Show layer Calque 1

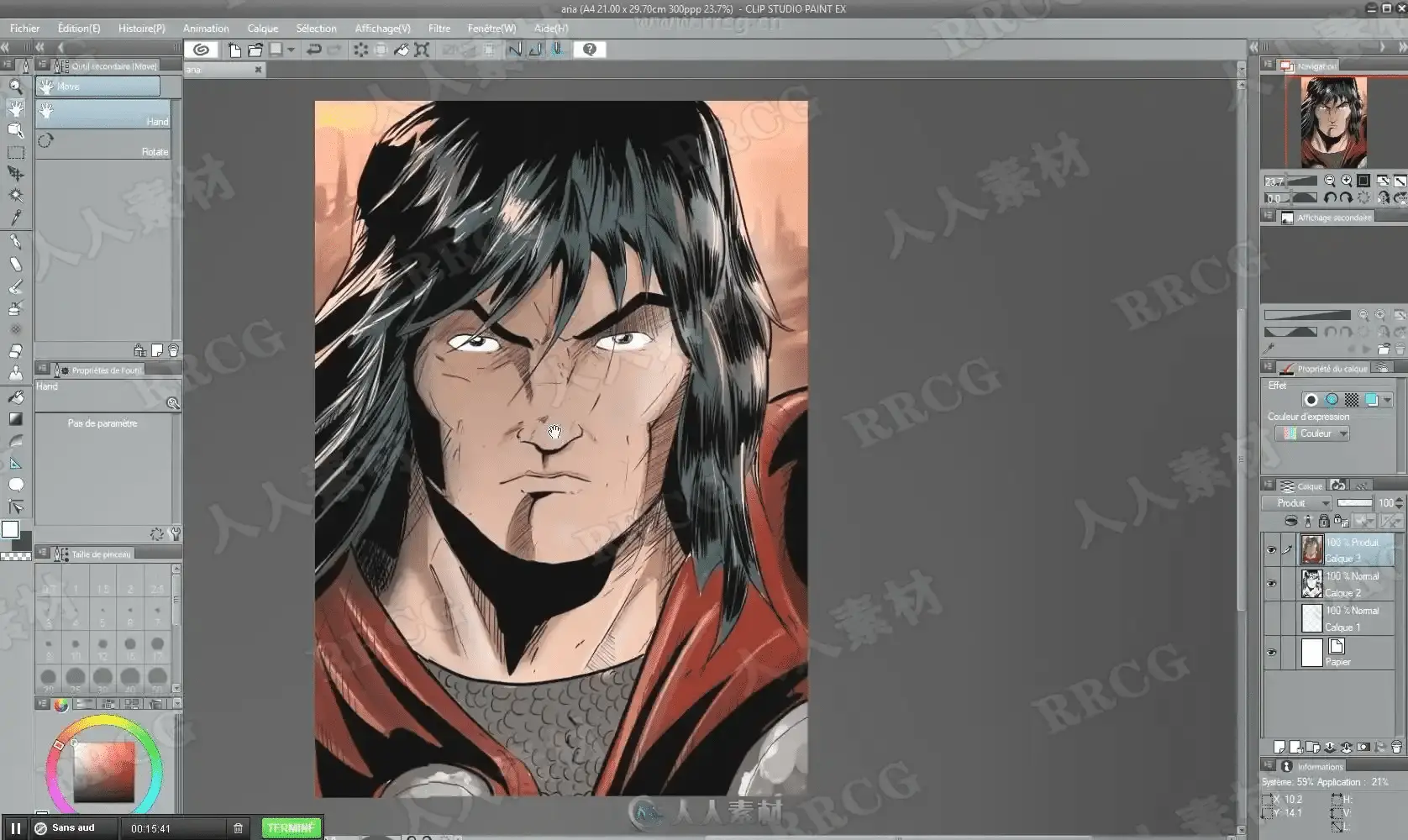[1271, 618]
